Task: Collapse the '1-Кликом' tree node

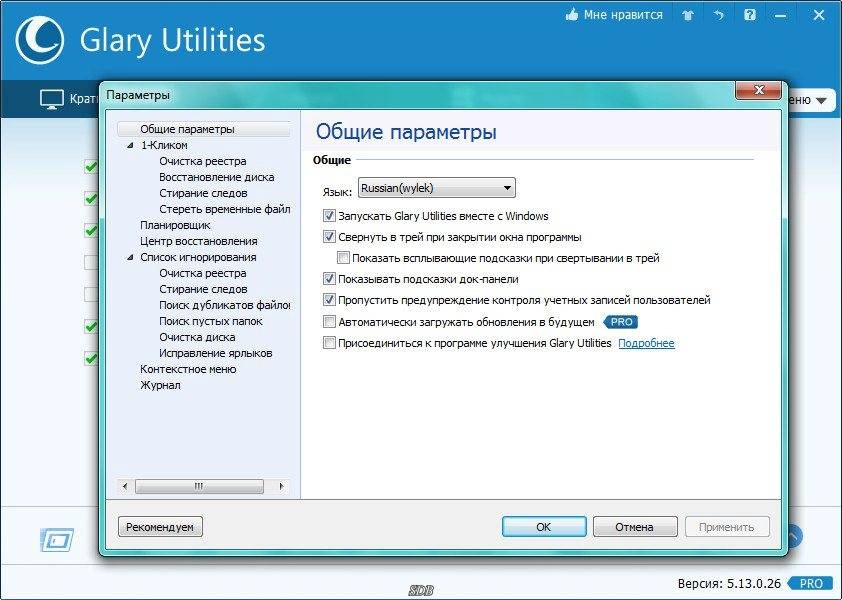Action: [130, 146]
